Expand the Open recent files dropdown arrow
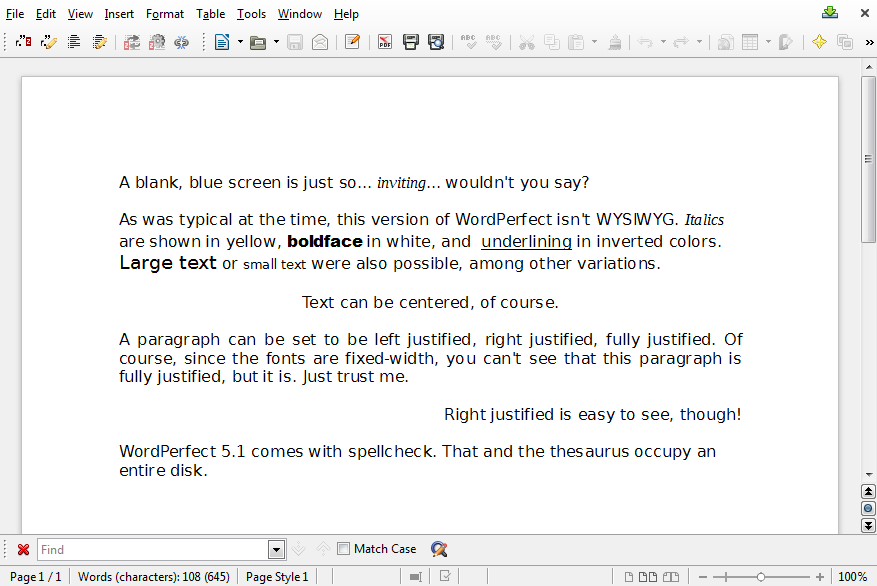The width and height of the screenshot is (877, 586). coord(276,42)
